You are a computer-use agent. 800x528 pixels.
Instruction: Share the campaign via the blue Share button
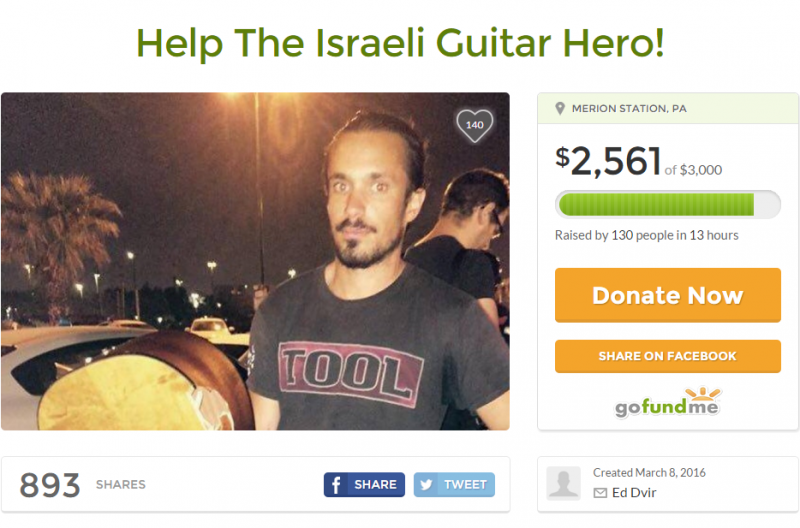pos(364,484)
